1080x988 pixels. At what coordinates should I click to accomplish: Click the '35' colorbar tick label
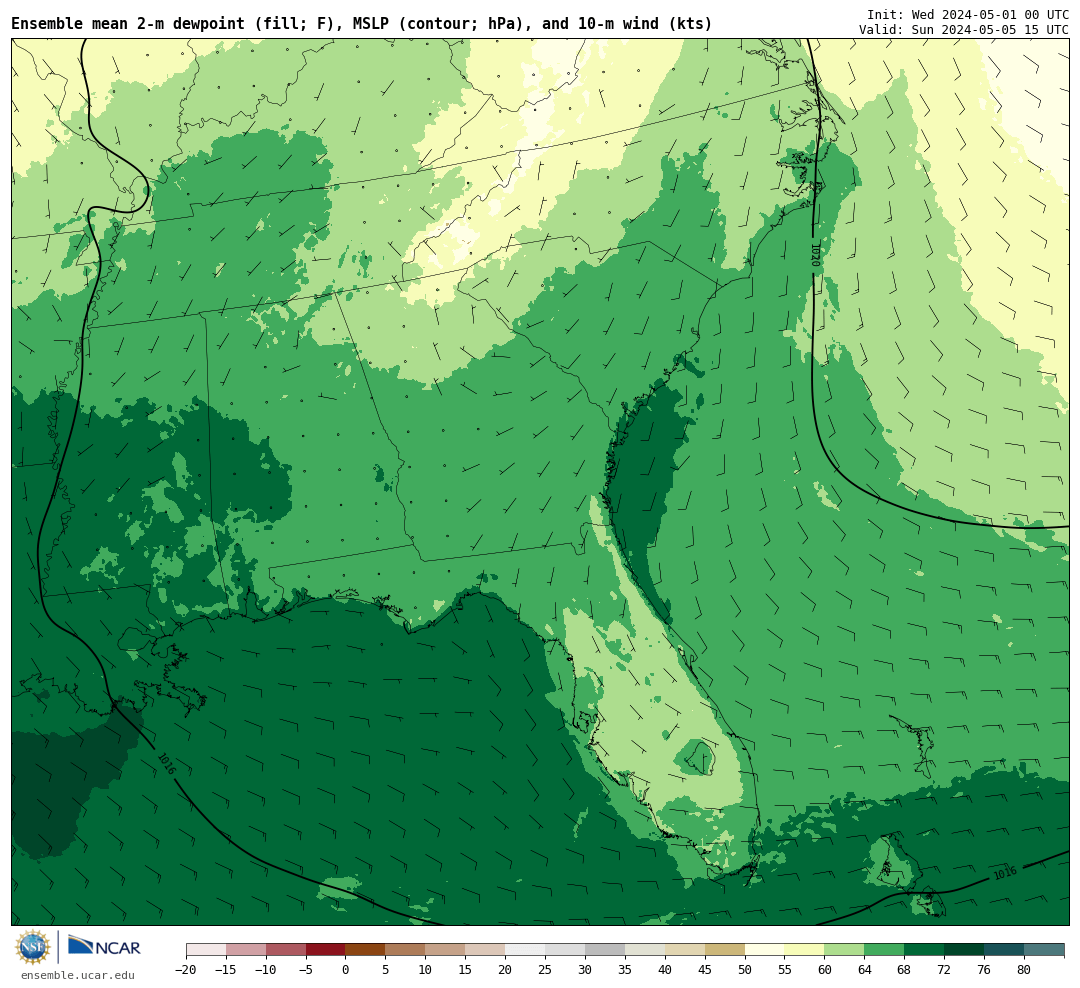[x=625, y=969]
